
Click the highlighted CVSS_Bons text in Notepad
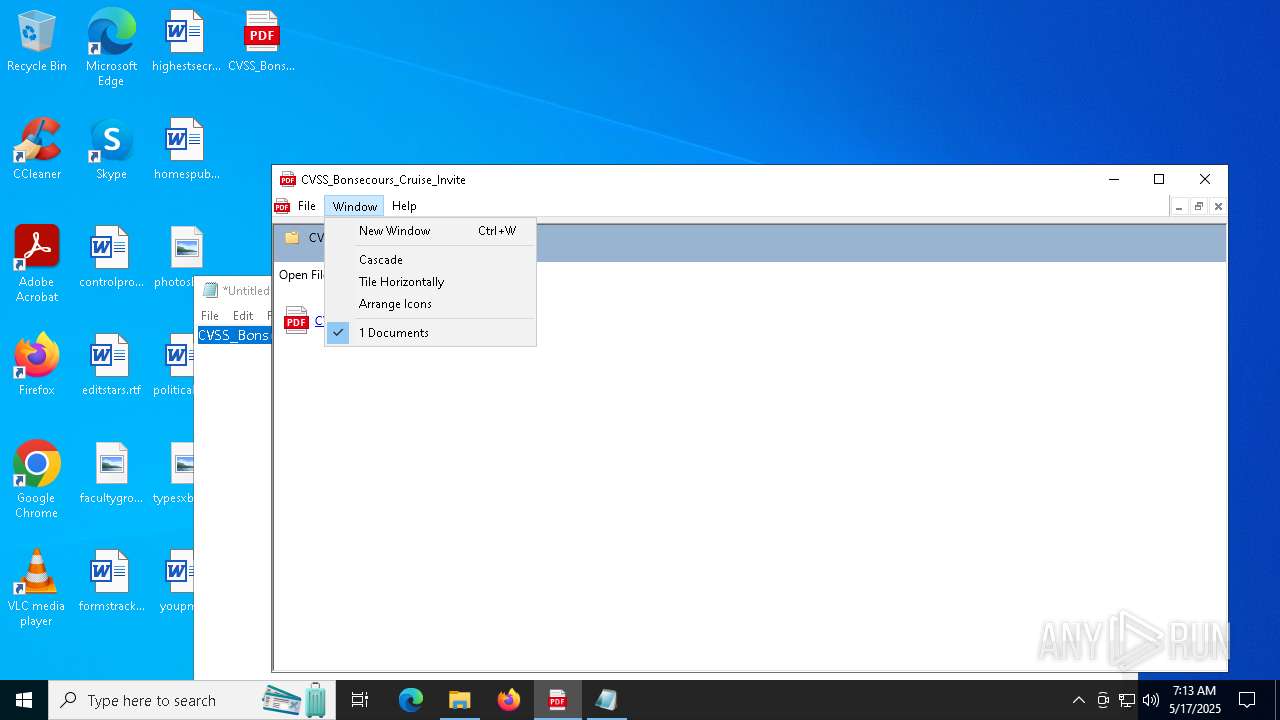coord(234,335)
